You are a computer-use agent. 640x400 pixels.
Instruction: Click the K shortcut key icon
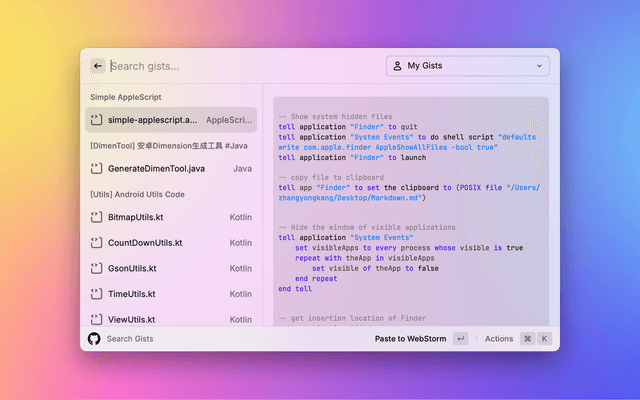pos(545,339)
